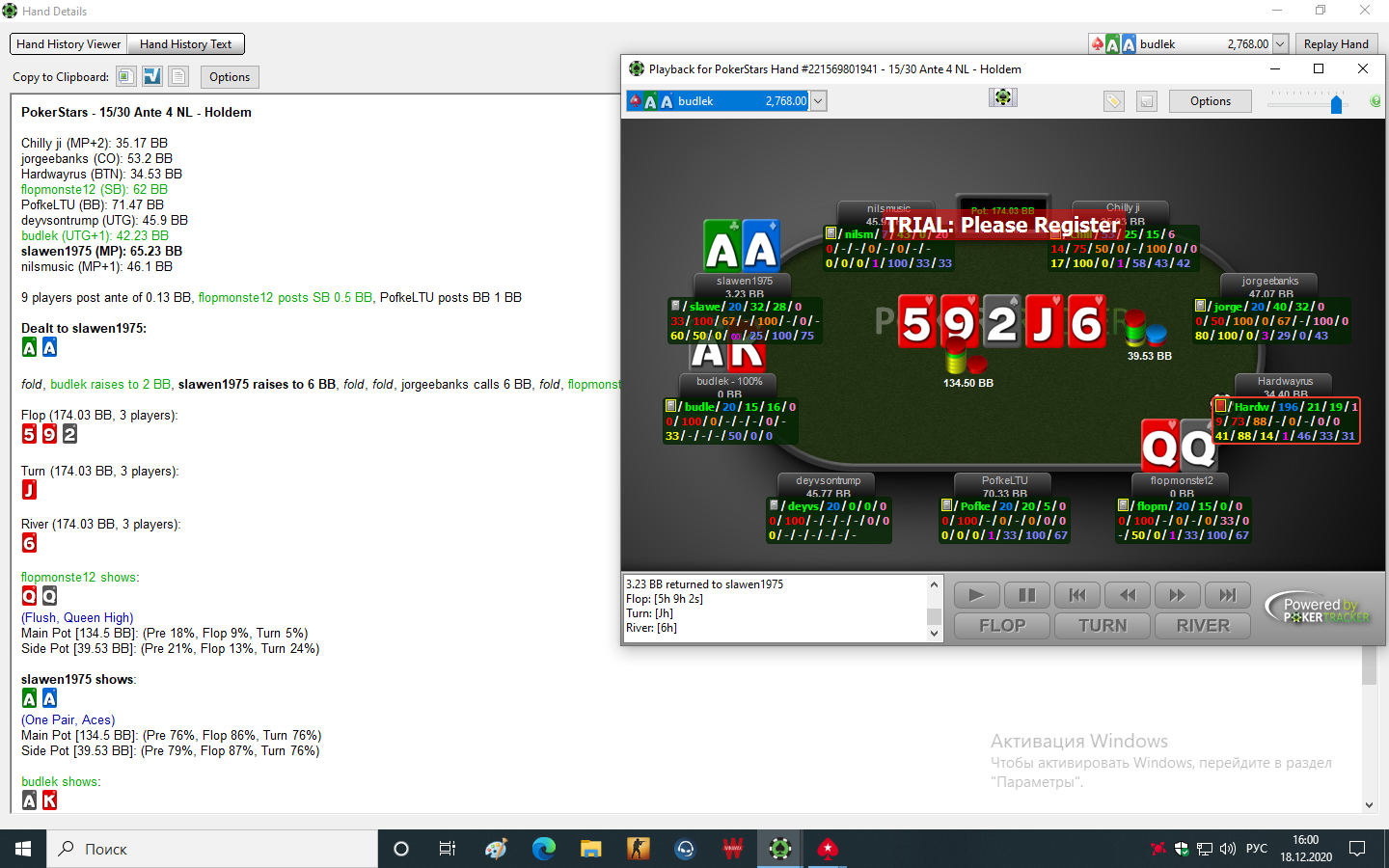Open Task View on taskbar
This screenshot has width=1389, height=868.
click(448, 849)
